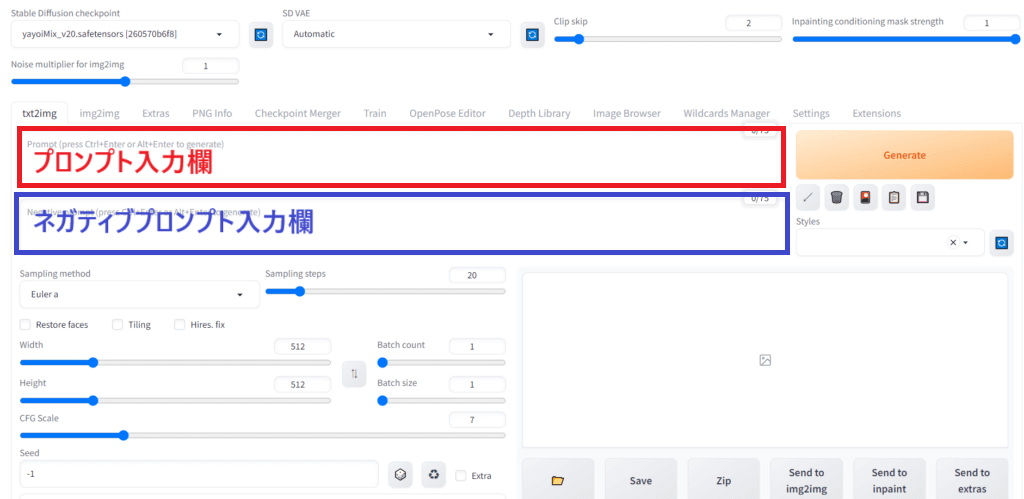The width and height of the screenshot is (1024, 499).
Task: Enable the Restore faces checkbox
Action: coord(26,325)
